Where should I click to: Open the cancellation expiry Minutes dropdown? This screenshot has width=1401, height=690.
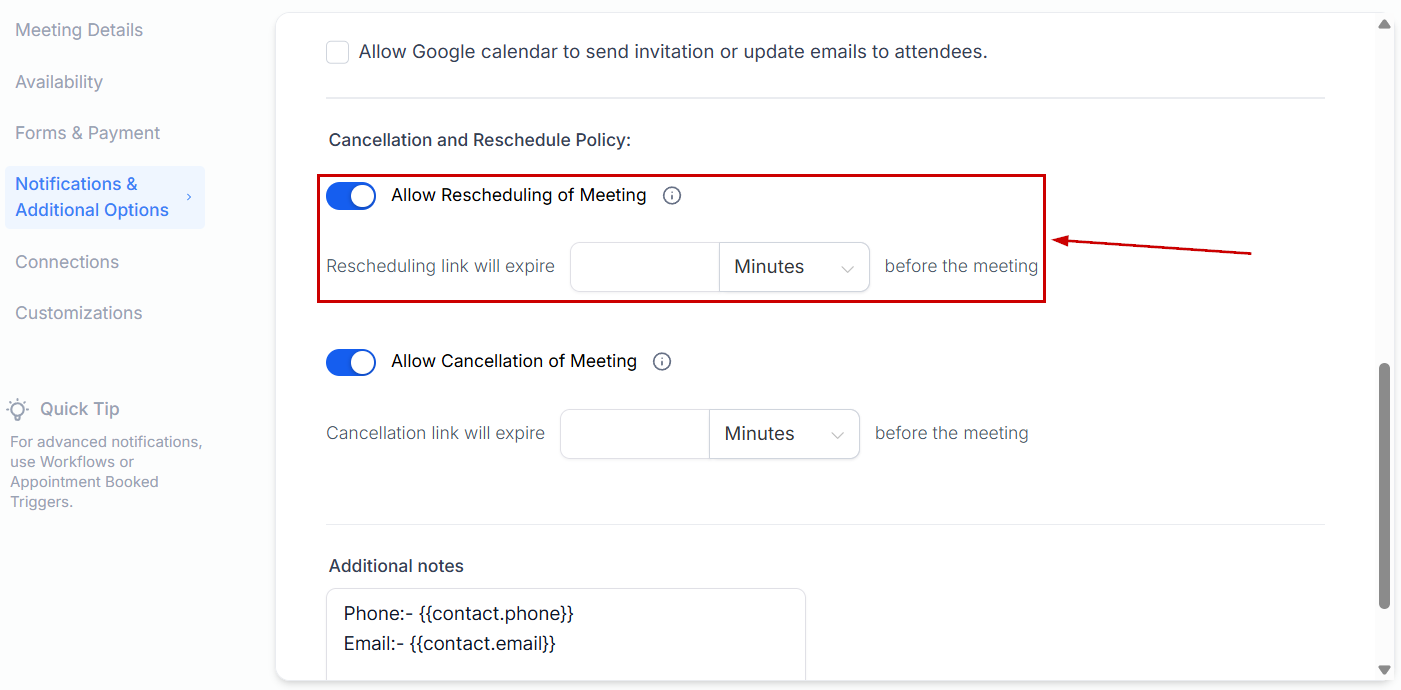[784, 434]
